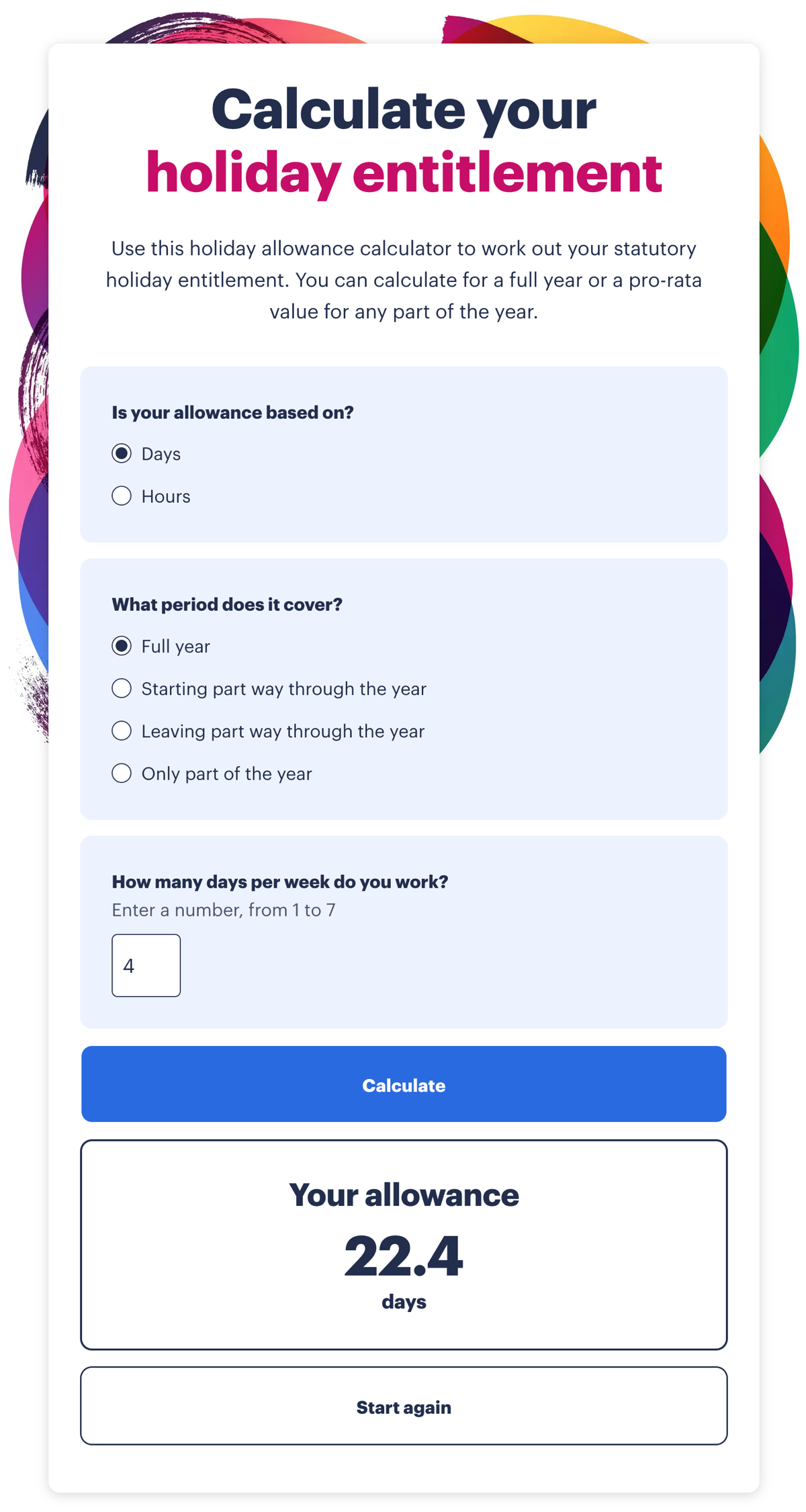This screenshot has height=1512, width=806.
Task: Choose "Starting part way through the year"
Action: (122, 688)
